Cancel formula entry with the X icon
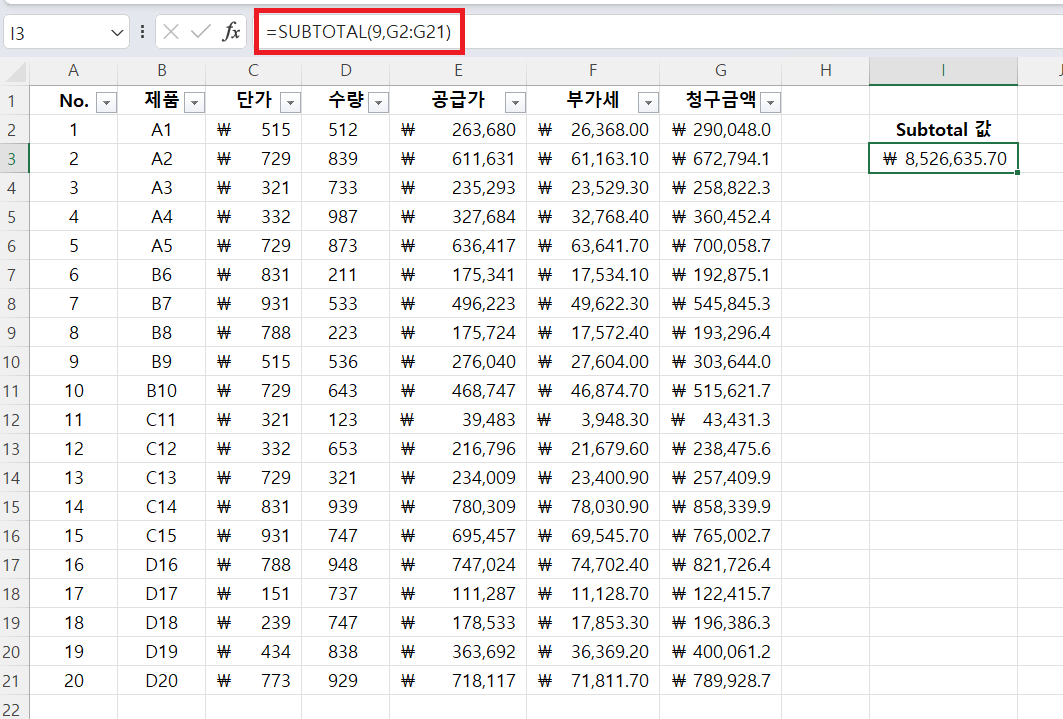 pyautogui.click(x=171, y=32)
